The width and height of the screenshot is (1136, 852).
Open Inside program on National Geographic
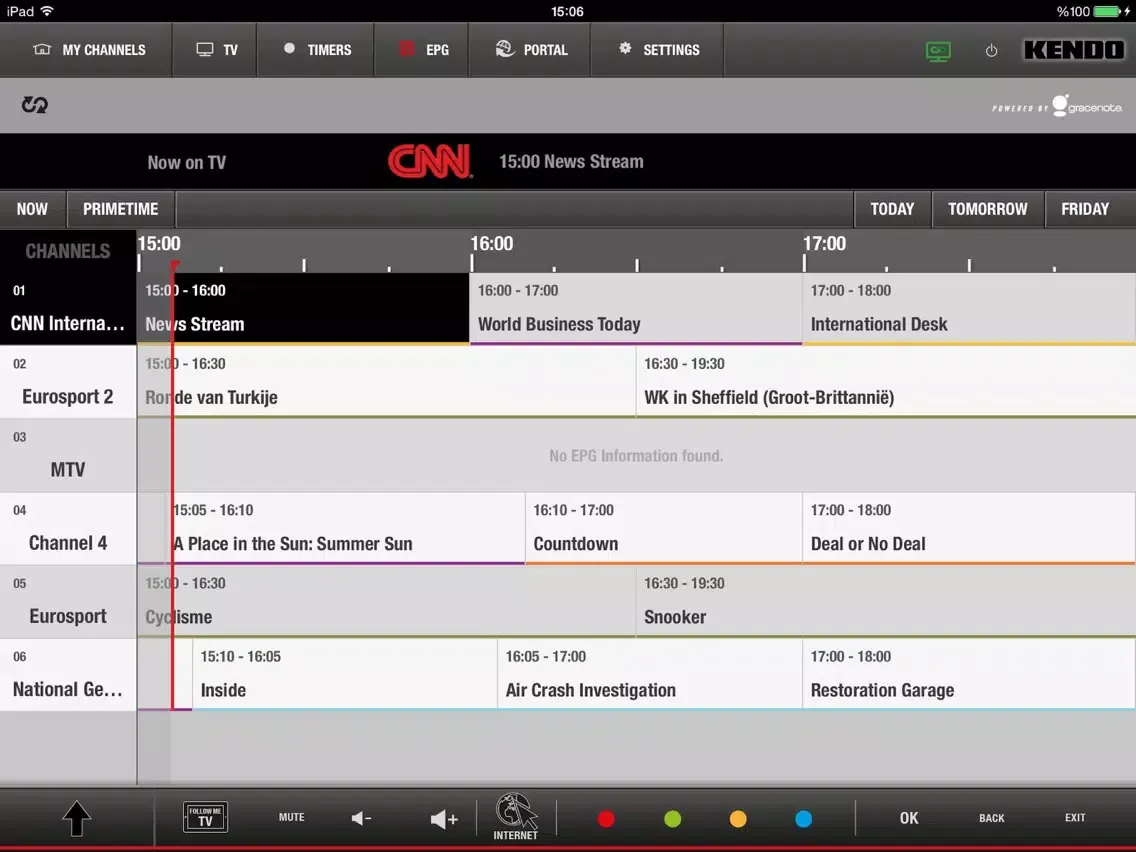[345, 674]
